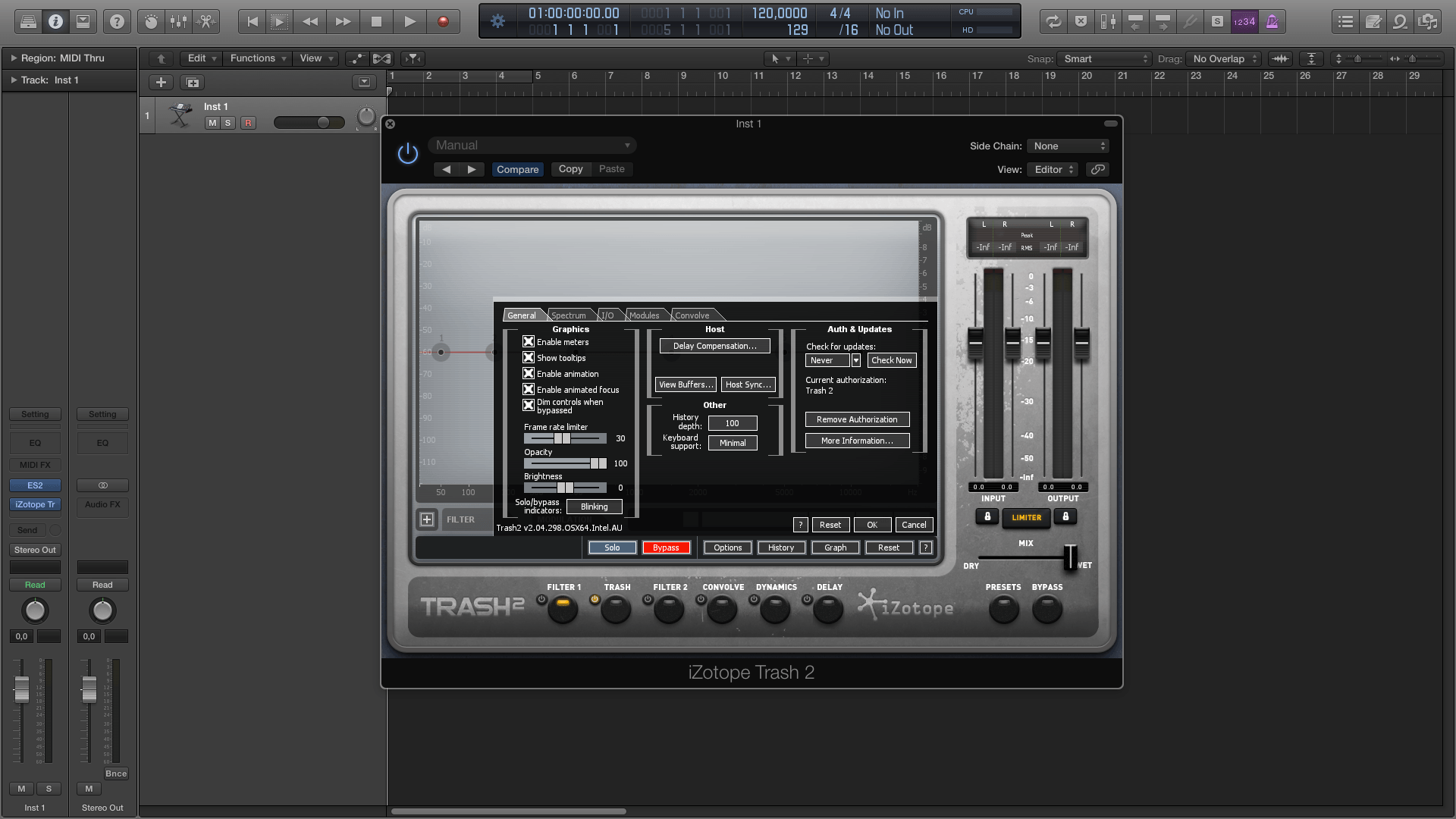Viewport: 1456px width, 819px height.
Task: Solo track Inst 1 with S button
Action: point(227,123)
